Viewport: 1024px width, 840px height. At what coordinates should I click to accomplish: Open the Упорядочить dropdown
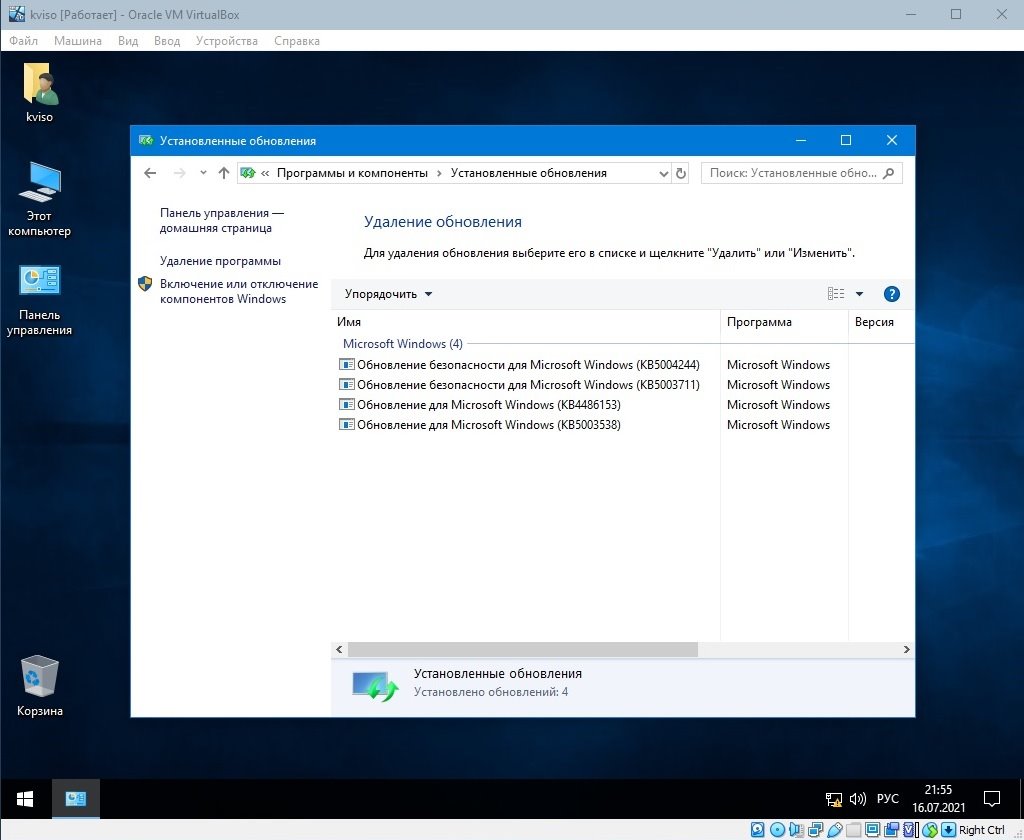coord(389,294)
